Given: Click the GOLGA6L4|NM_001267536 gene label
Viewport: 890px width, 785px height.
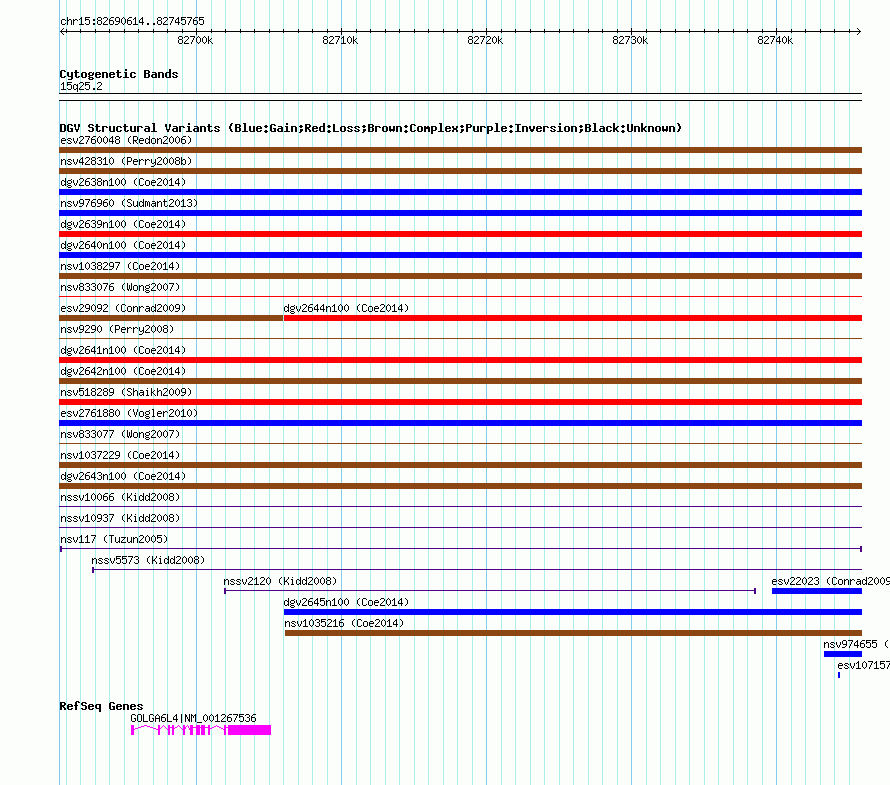Looking at the screenshot, I should tap(194, 718).
